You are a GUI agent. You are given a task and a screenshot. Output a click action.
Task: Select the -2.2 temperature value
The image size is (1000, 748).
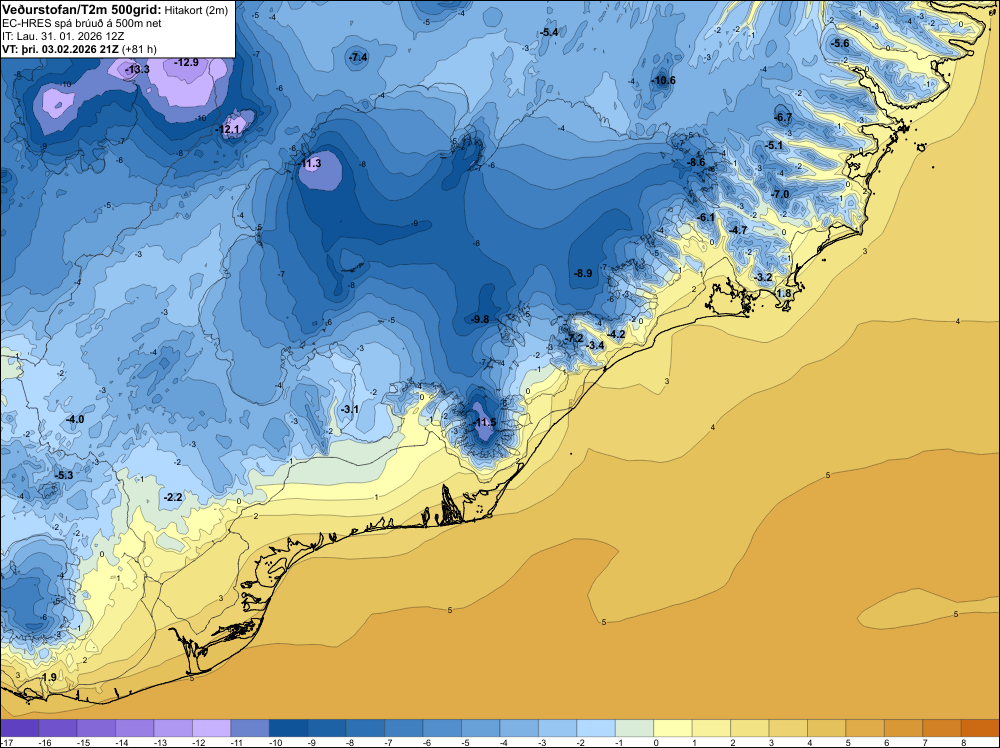point(173,497)
